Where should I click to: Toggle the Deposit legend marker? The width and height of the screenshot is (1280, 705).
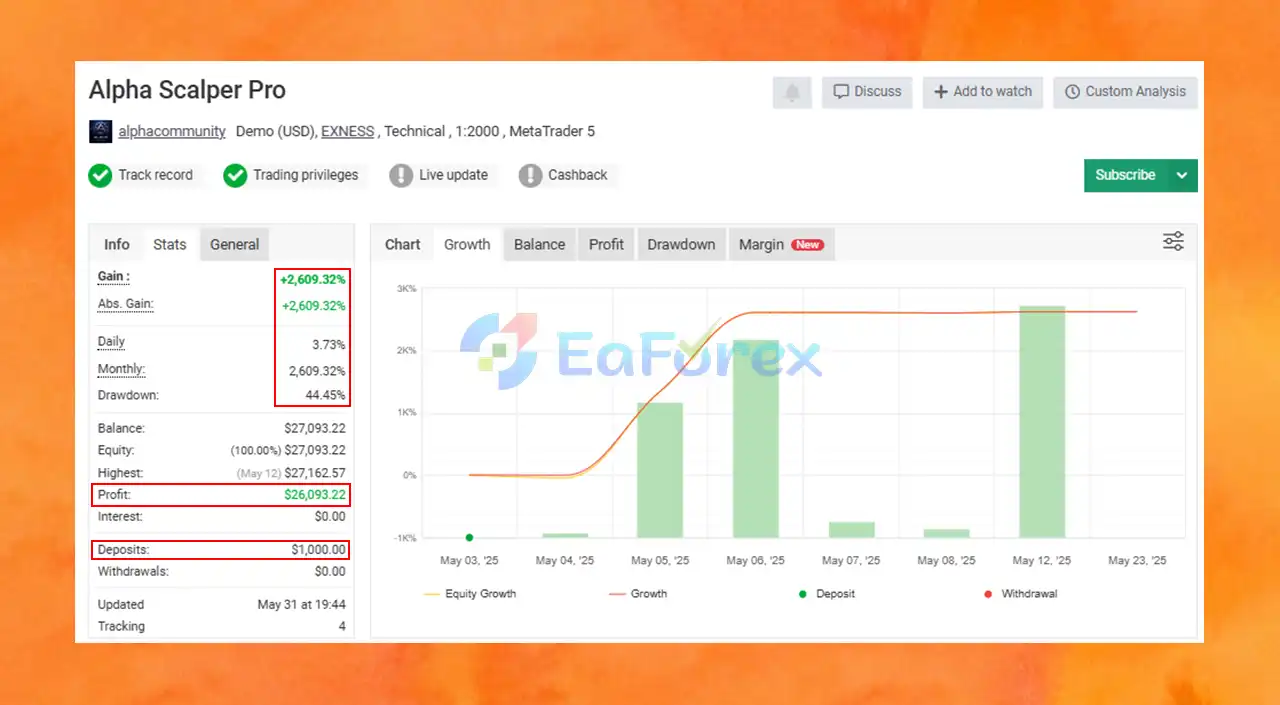tap(826, 594)
